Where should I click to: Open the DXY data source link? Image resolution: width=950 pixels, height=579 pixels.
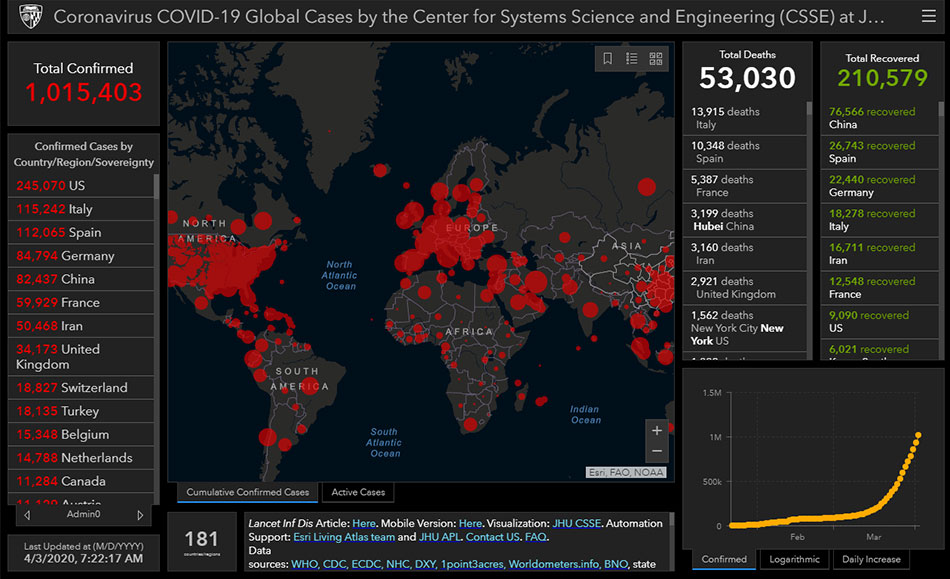click(425, 564)
